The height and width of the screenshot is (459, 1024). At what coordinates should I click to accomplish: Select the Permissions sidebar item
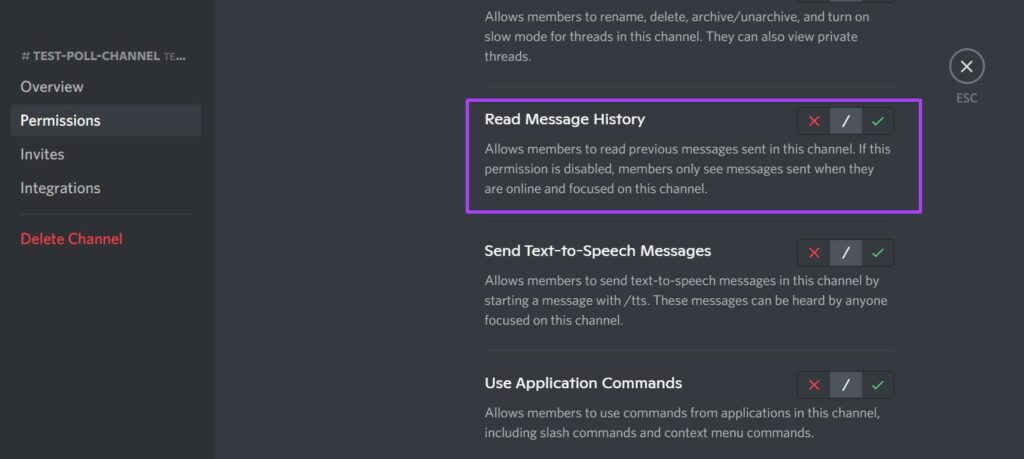[x=106, y=121]
